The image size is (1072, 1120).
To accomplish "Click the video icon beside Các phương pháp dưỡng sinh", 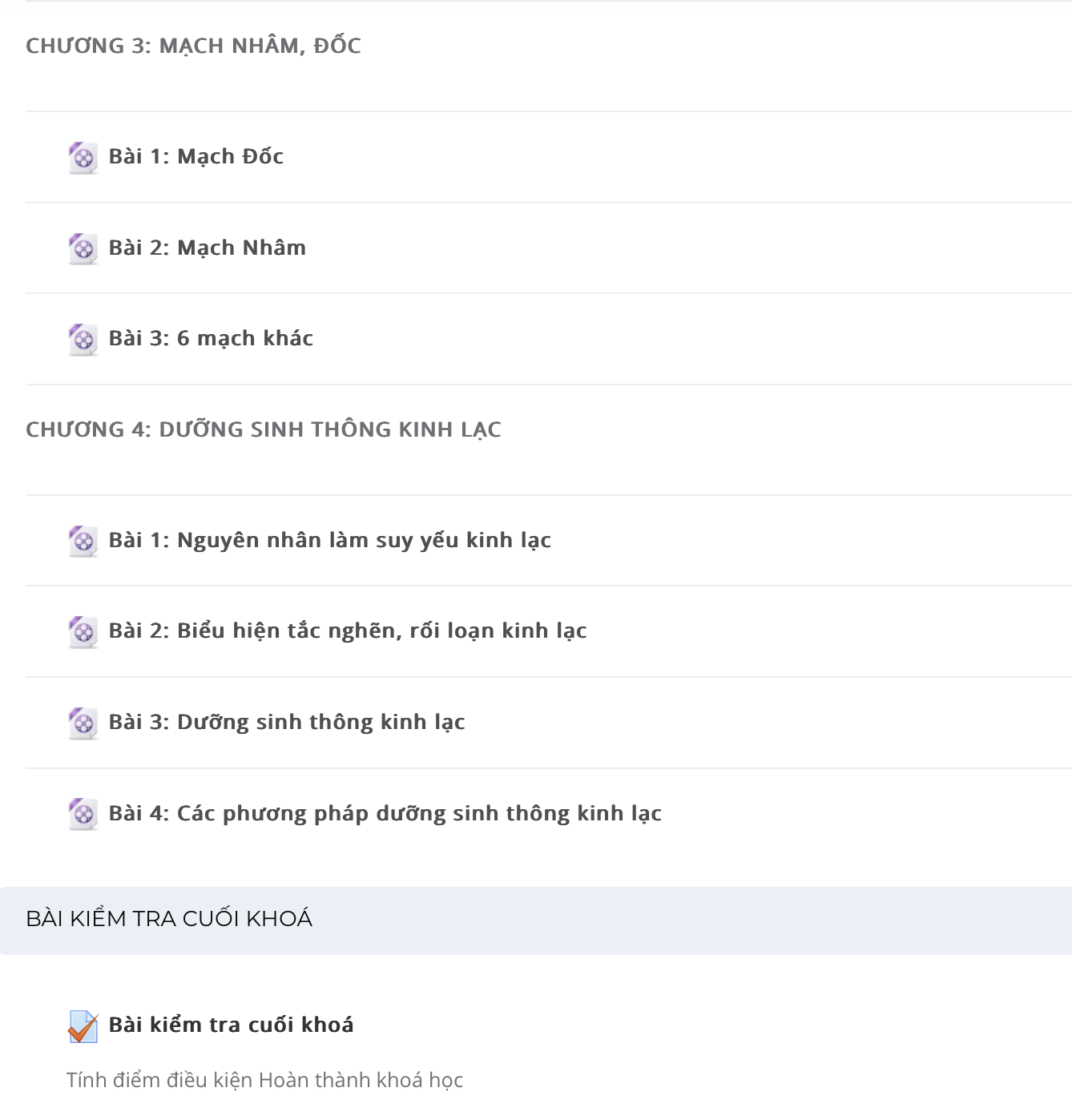I will pos(83,814).
